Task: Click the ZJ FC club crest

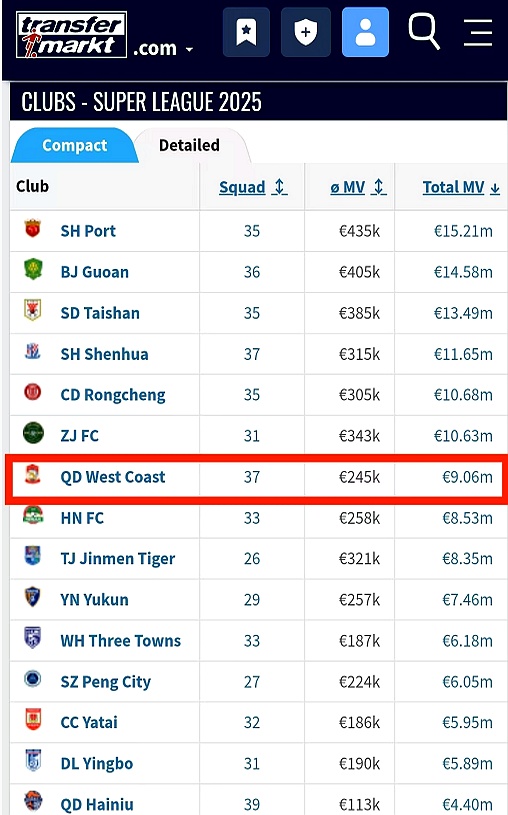Action: tap(33, 433)
